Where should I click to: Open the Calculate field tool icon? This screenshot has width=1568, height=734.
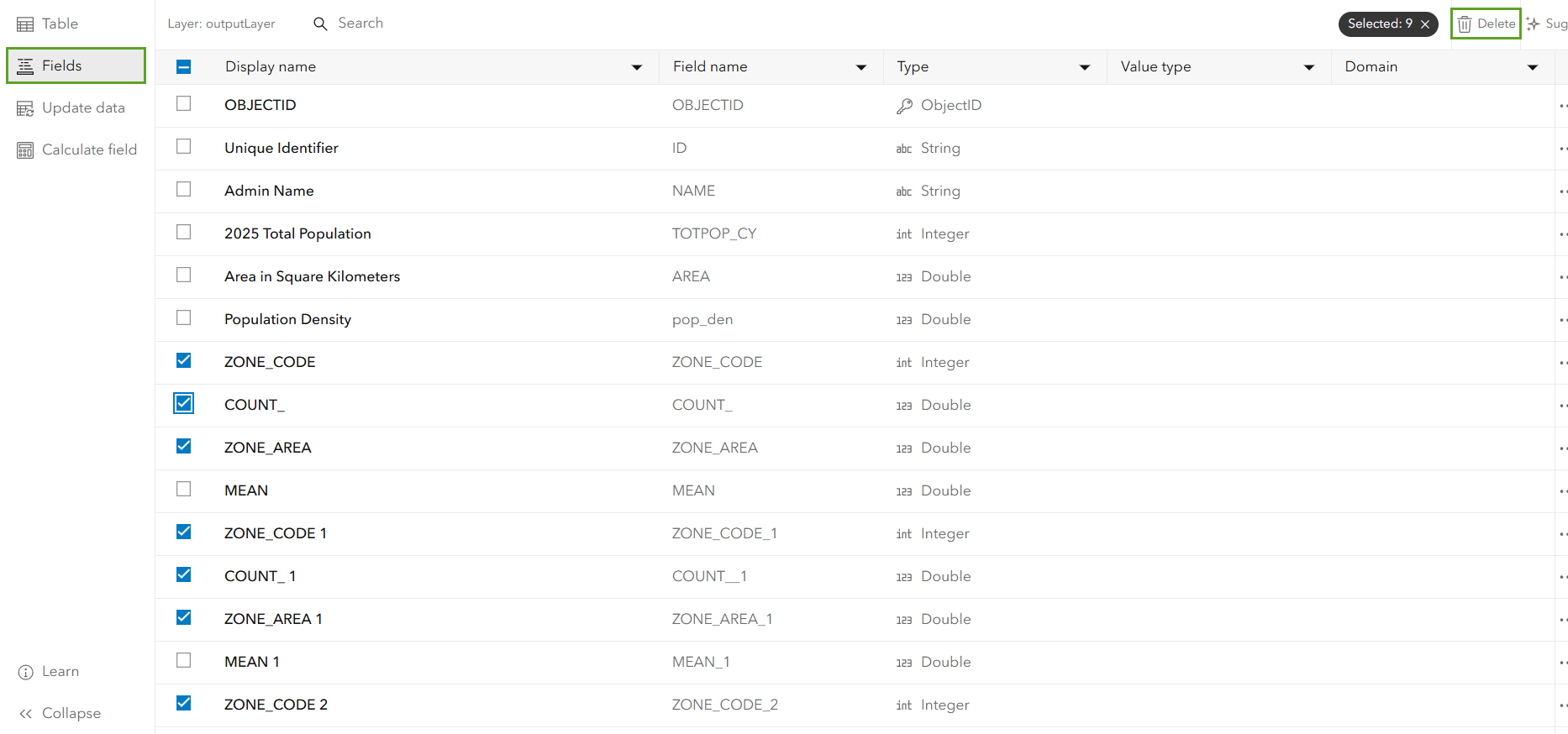click(25, 150)
